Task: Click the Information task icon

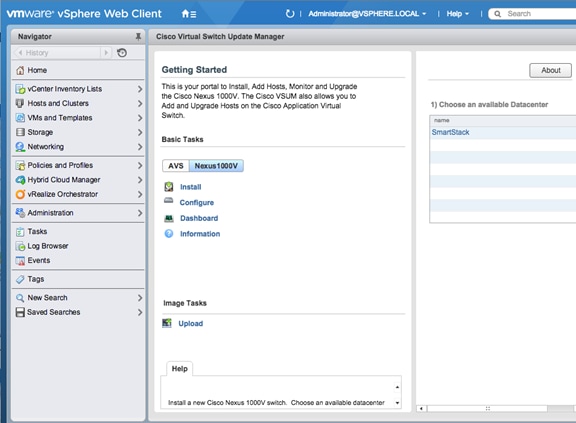Action: tap(169, 234)
